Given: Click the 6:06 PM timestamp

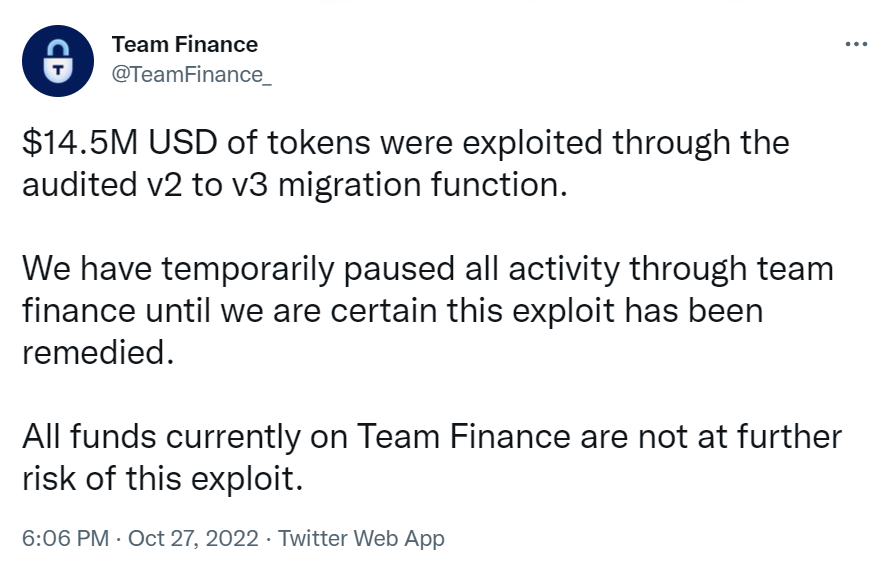Looking at the screenshot, I should (64, 538).
